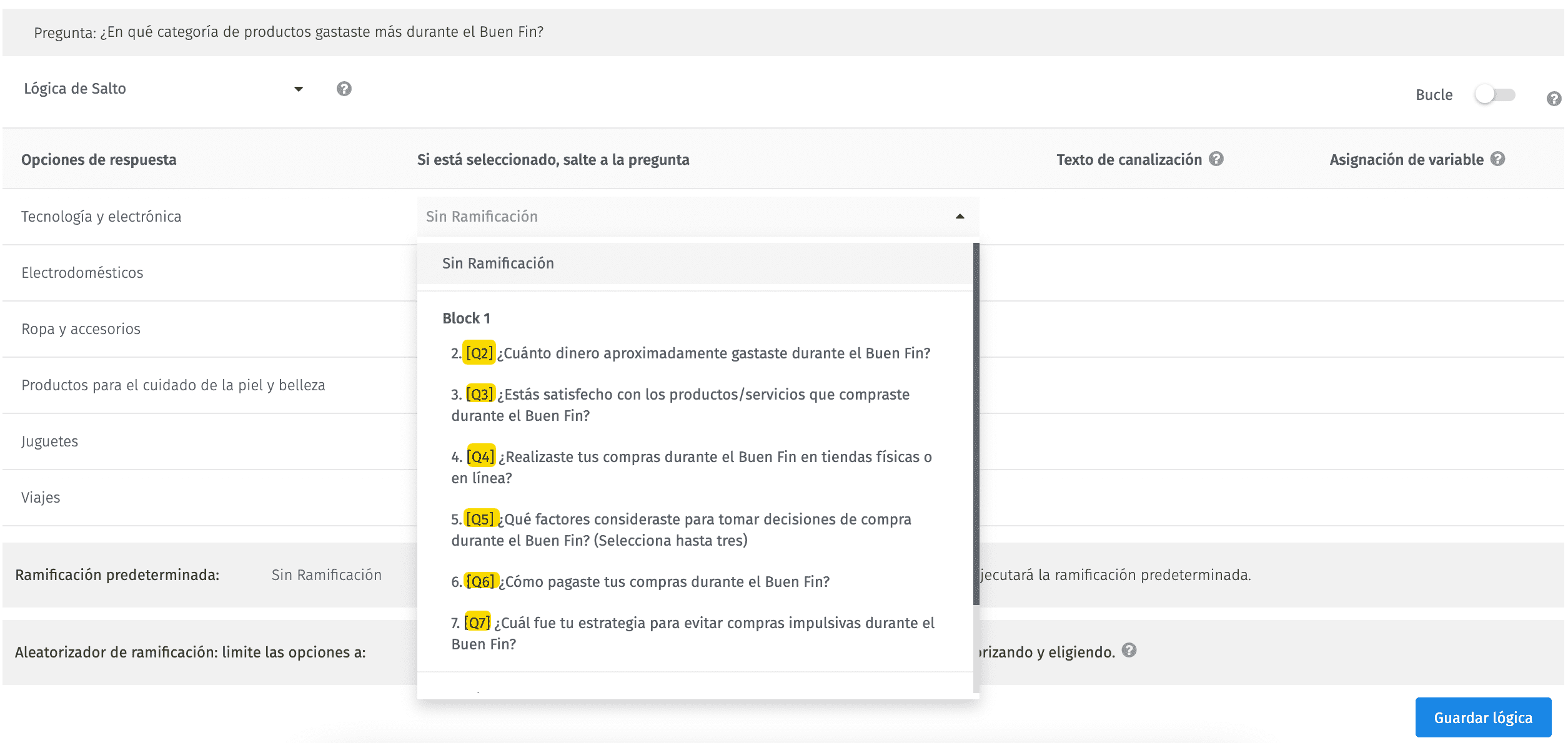Click Electrodomésticos answer option row

pyautogui.click(x=82, y=273)
